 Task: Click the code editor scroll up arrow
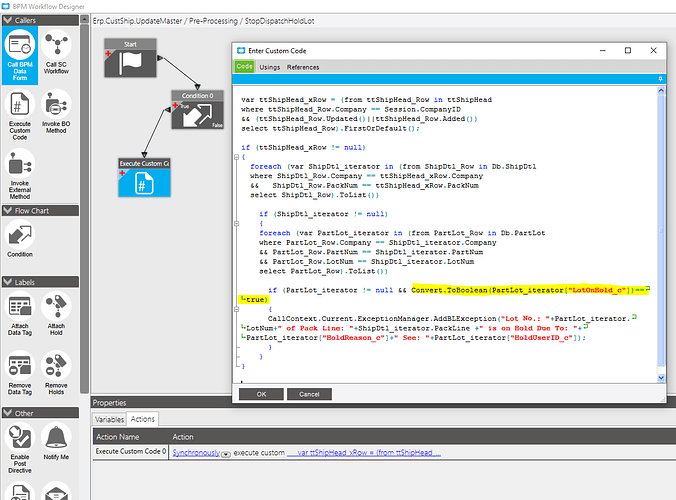point(661,91)
